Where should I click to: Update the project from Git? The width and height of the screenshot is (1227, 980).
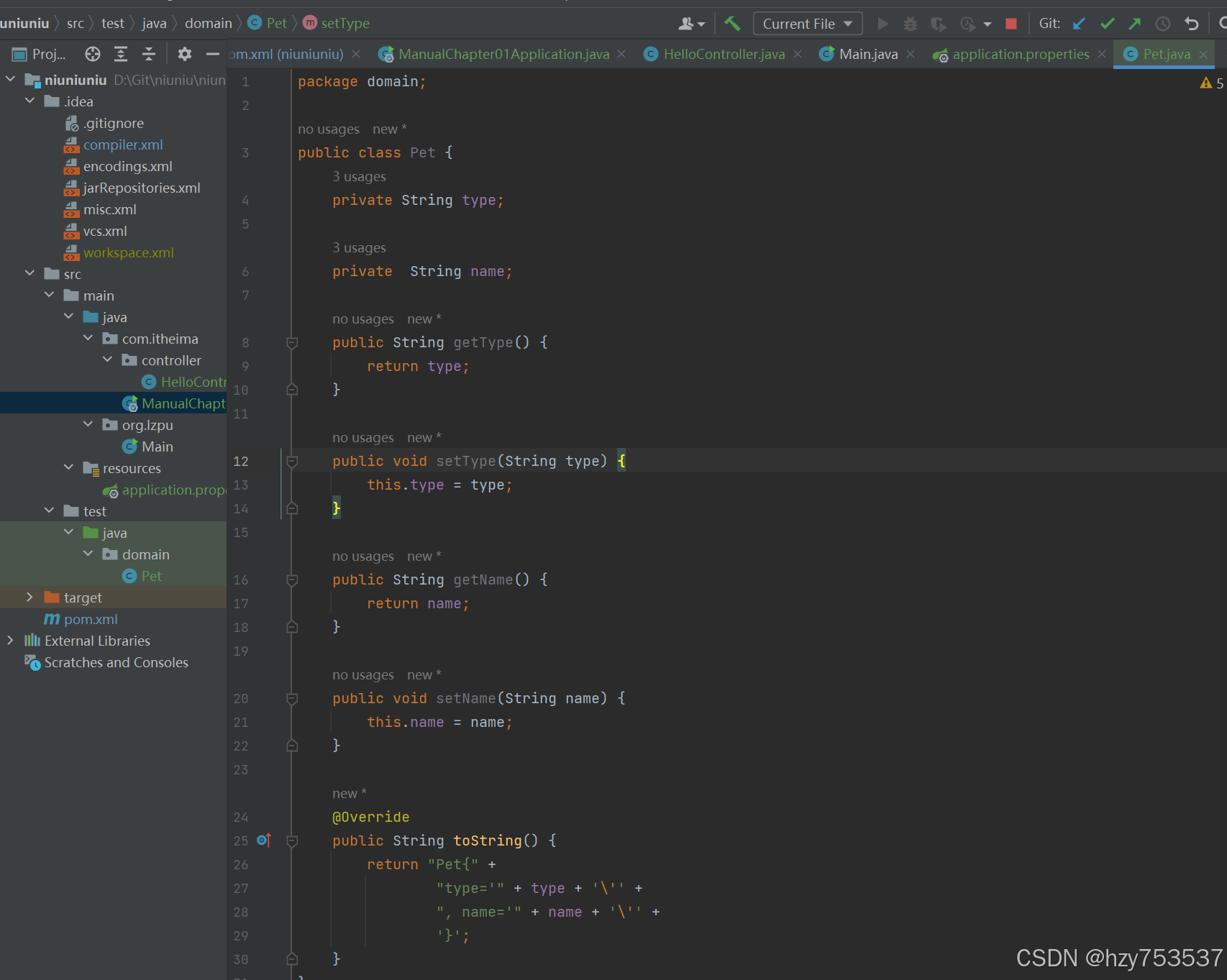click(x=1077, y=23)
